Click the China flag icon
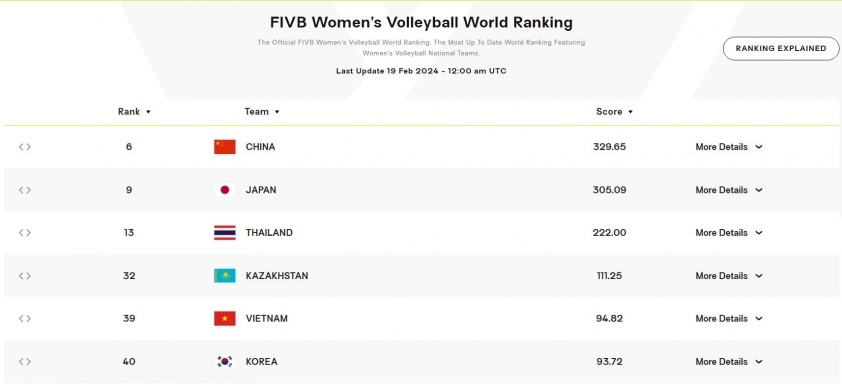The image size is (842, 384). [224, 147]
